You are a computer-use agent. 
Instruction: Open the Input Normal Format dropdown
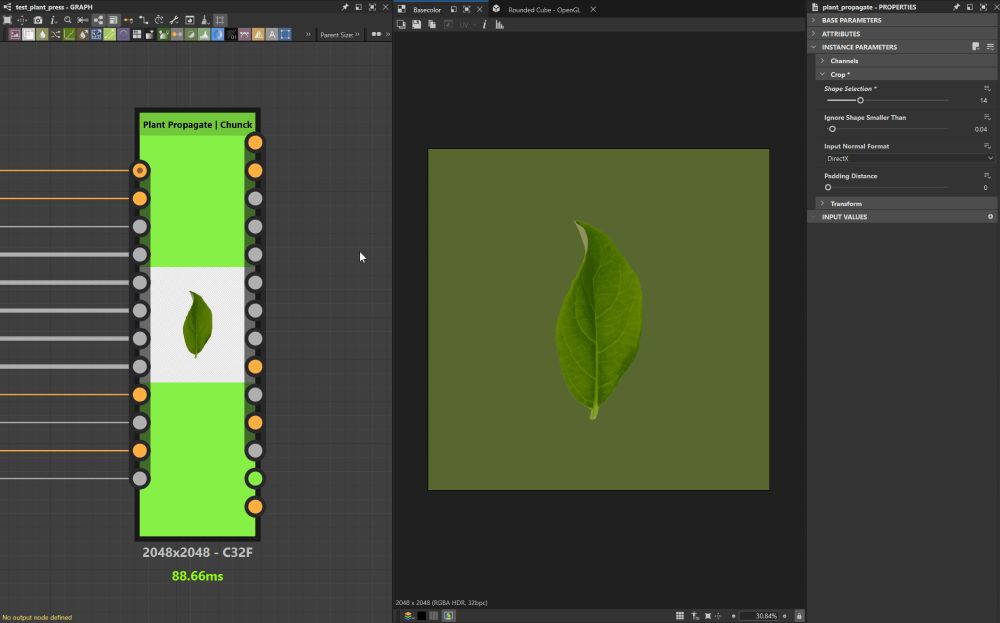tap(908, 158)
